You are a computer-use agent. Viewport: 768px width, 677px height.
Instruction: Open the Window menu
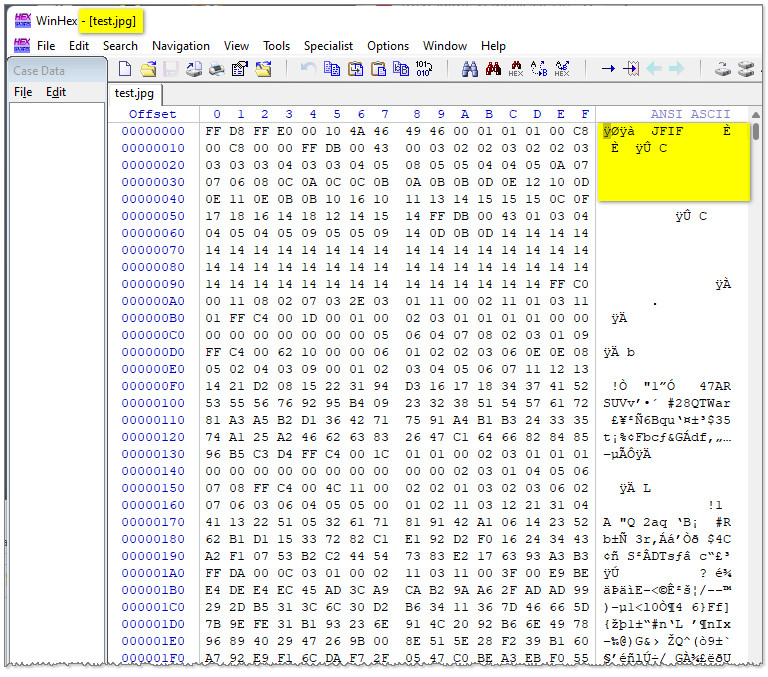(x=445, y=46)
